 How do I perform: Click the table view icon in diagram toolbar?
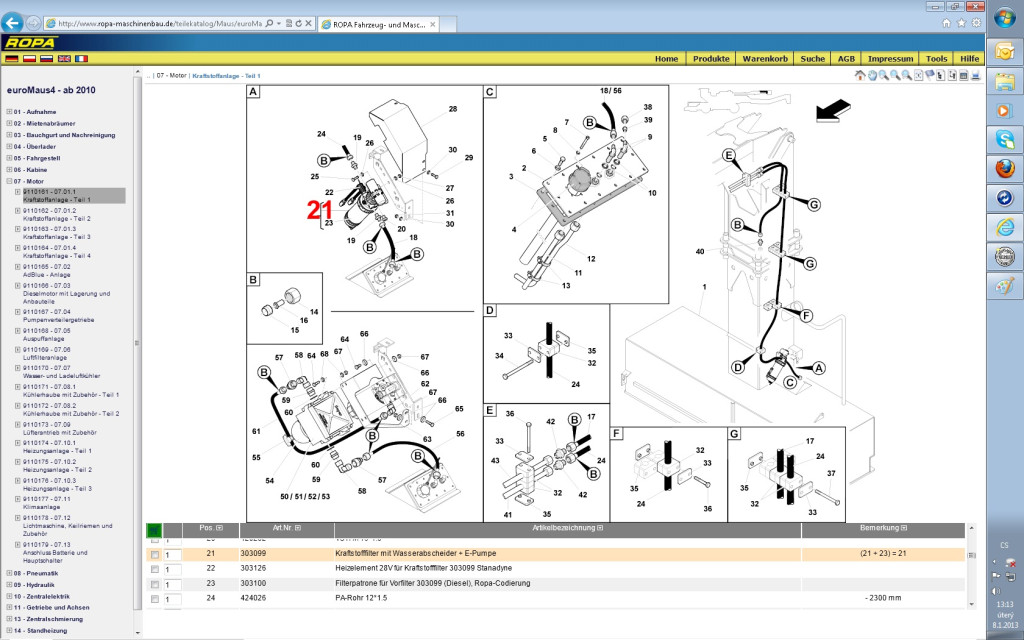pyautogui.click(x=963, y=76)
